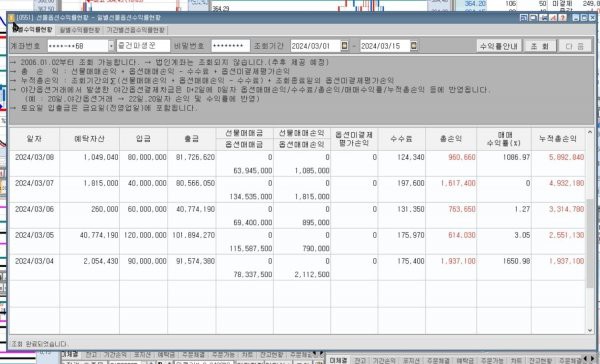600x364 pixels.
Task: Open the start-date calendar picker icon
Action: pos(344,46)
